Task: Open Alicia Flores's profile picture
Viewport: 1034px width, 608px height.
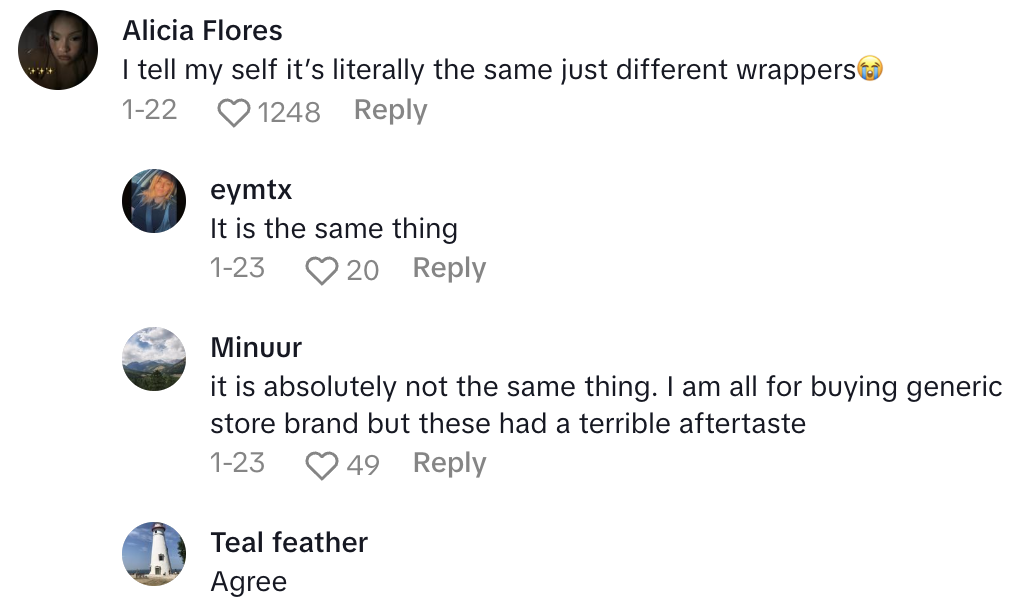Action: [59, 50]
